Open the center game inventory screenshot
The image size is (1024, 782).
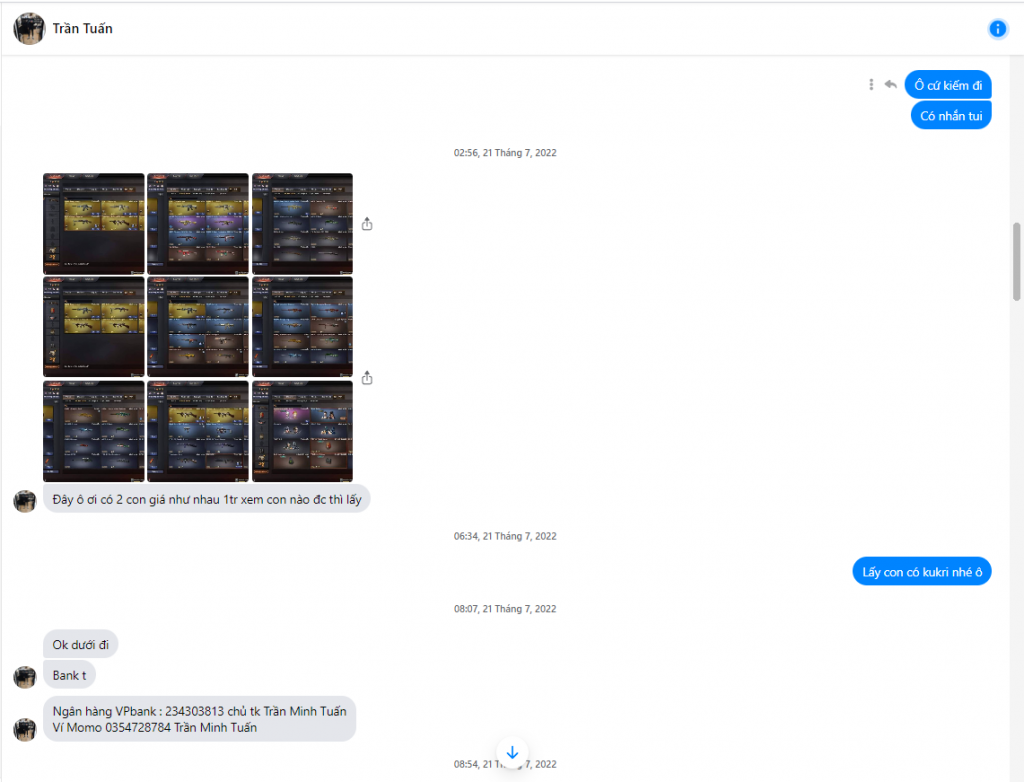[198, 327]
